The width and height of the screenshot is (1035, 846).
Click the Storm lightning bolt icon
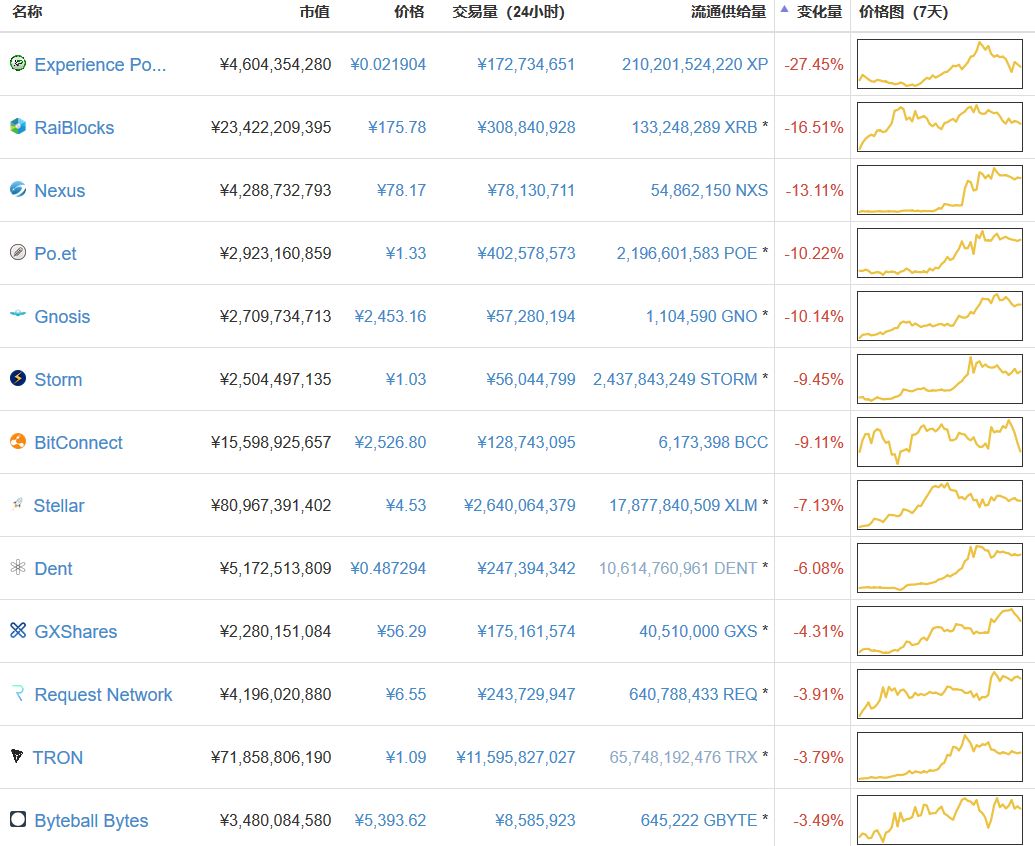17,379
